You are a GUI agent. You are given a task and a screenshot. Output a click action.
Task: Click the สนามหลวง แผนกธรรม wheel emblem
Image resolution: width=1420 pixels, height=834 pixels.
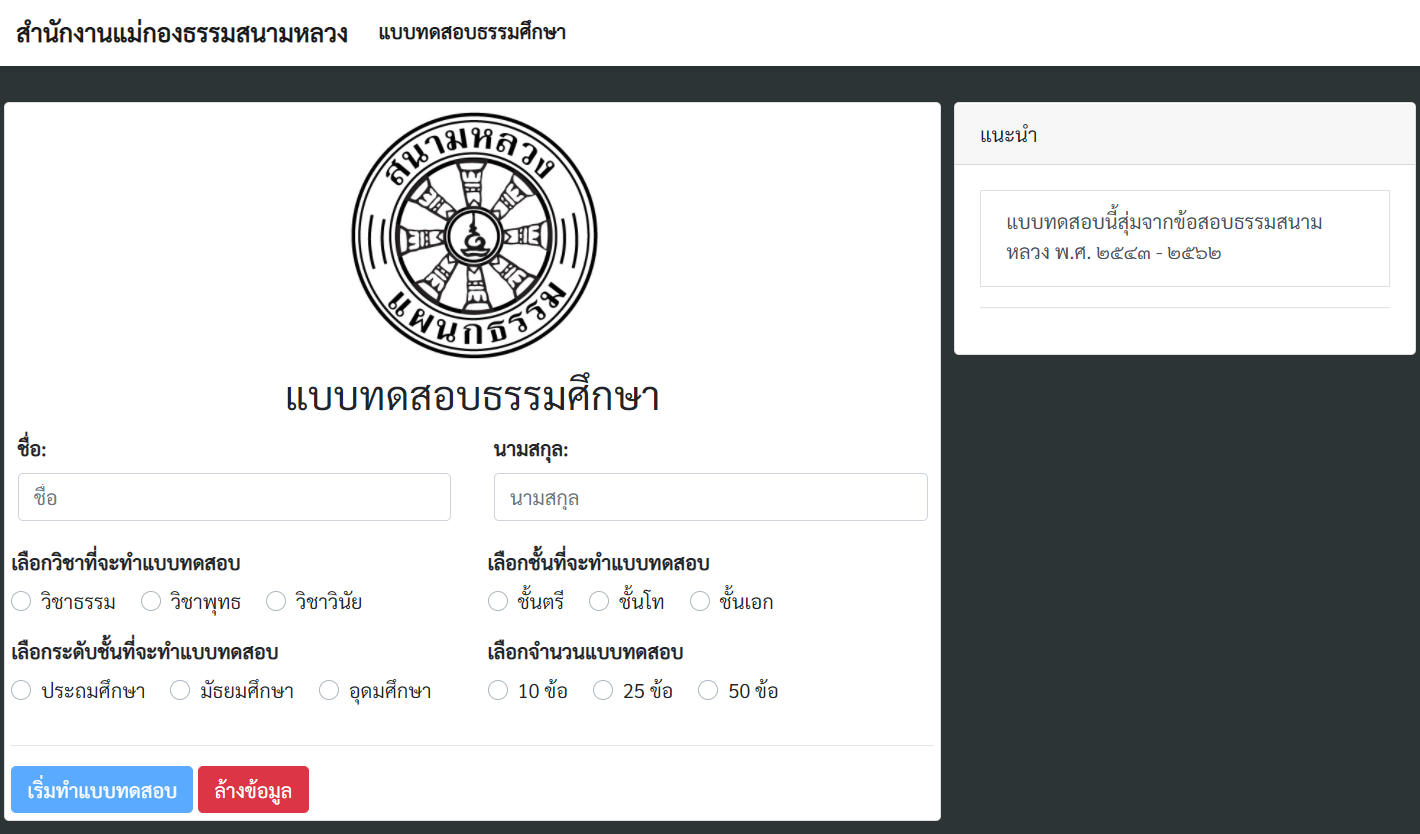click(x=474, y=235)
